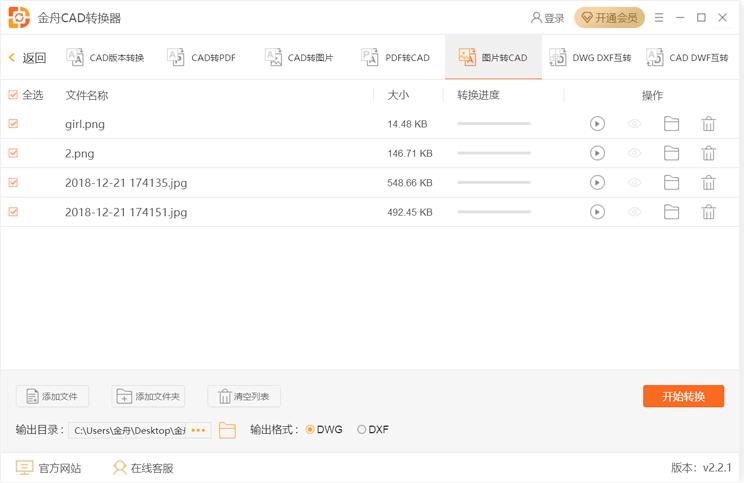The width and height of the screenshot is (744, 483).
Task: Open folder for the 2.png row
Action: click(x=671, y=153)
